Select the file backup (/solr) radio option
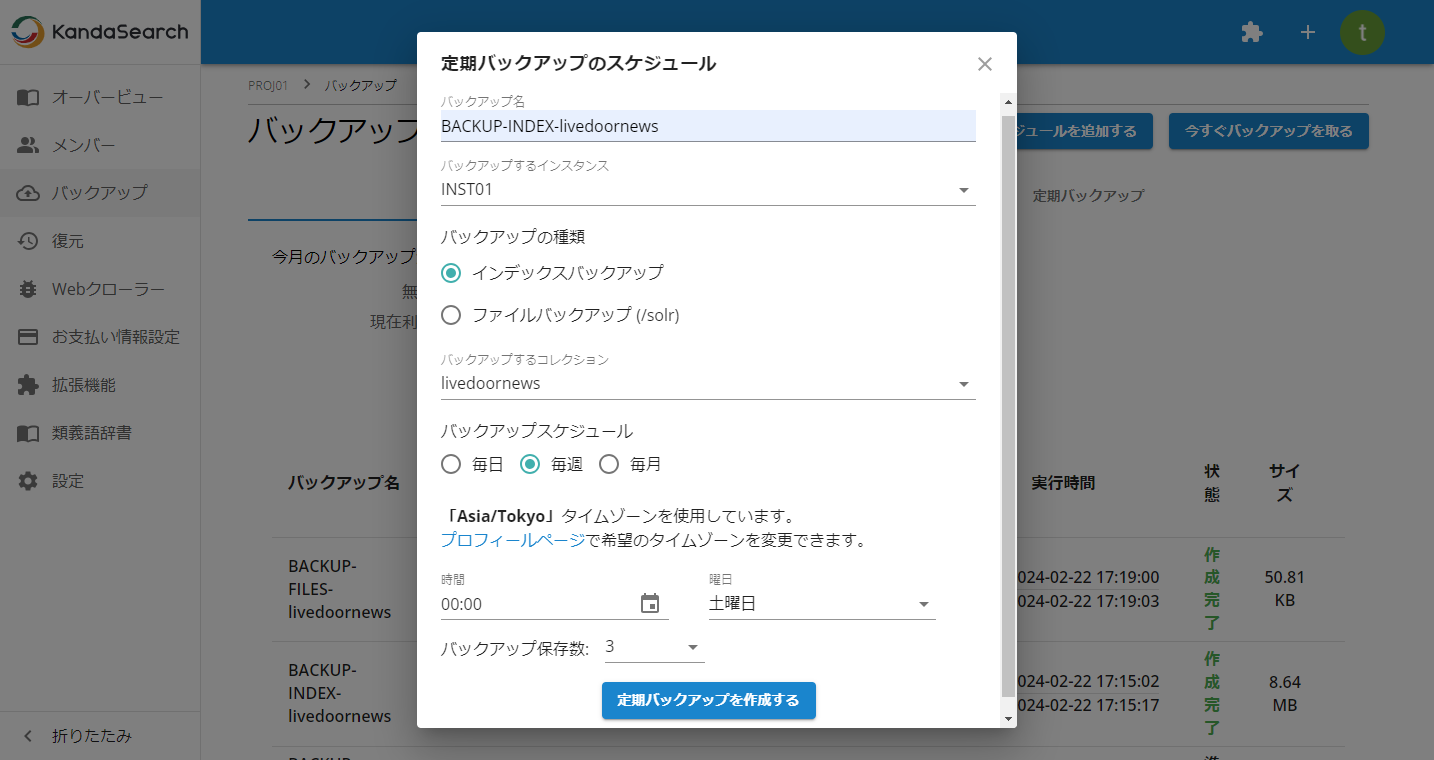This screenshot has width=1434, height=760. tap(451, 315)
